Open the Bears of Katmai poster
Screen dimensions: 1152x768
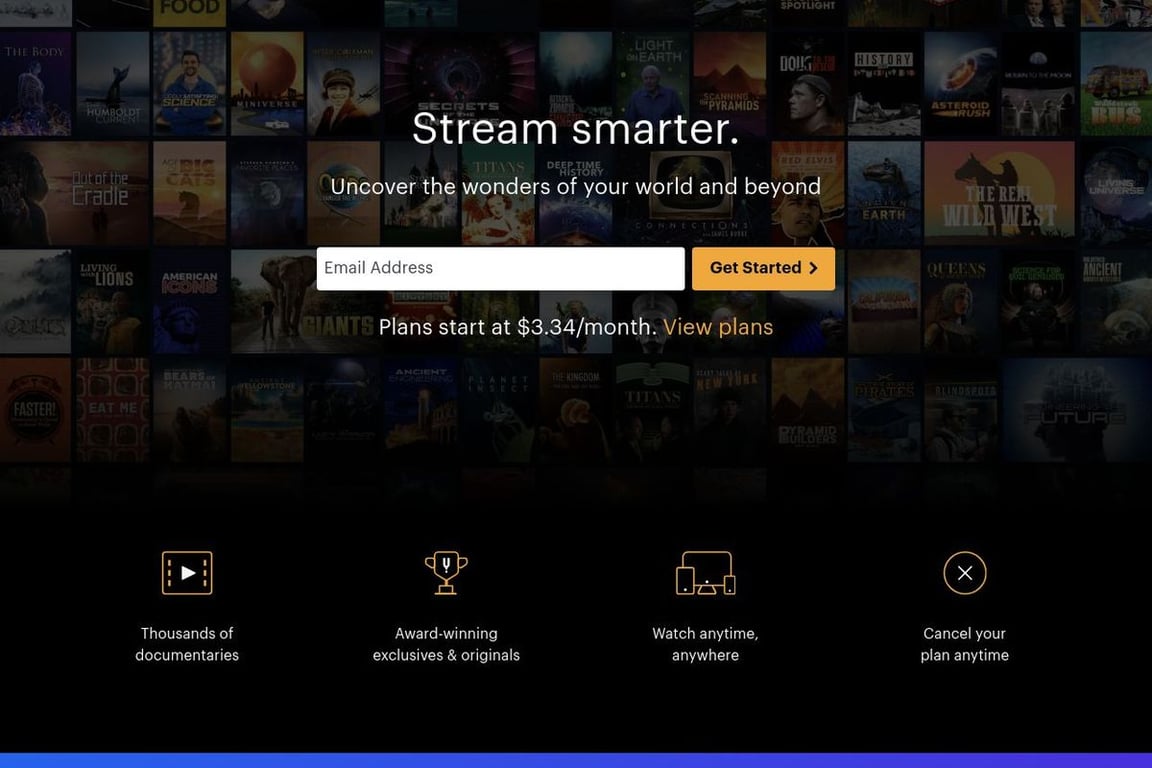pyautogui.click(x=190, y=410)
